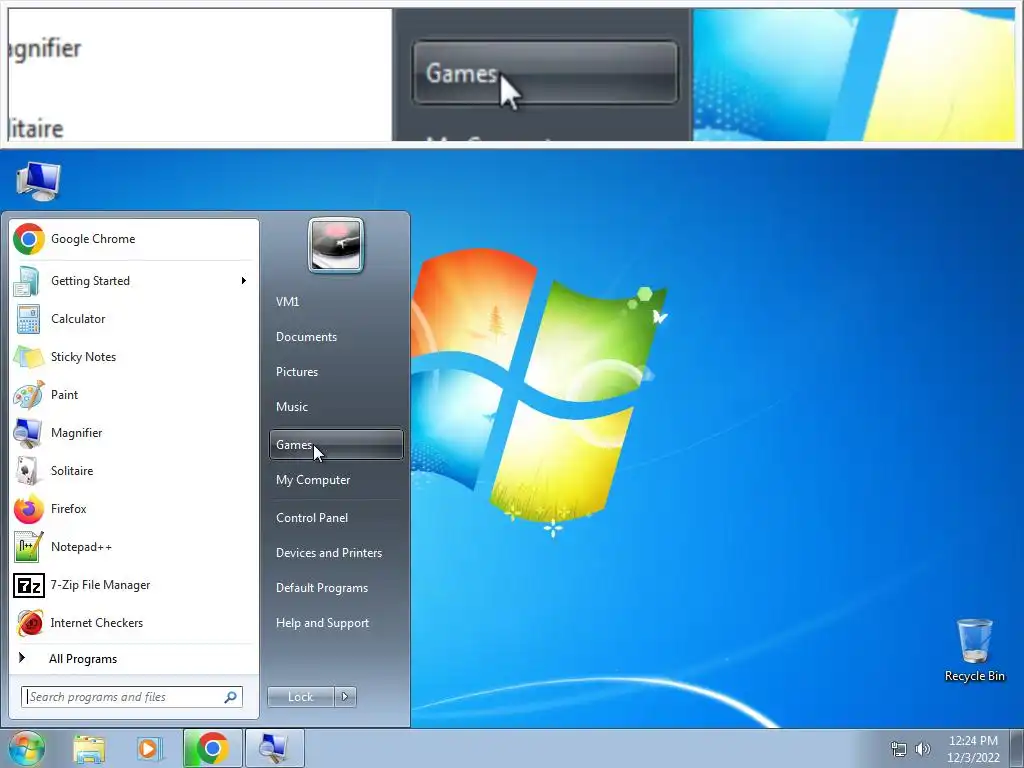Switch to Chrome taskbar button
This screenshot has height=768, width=1024.
click(212, 748)
